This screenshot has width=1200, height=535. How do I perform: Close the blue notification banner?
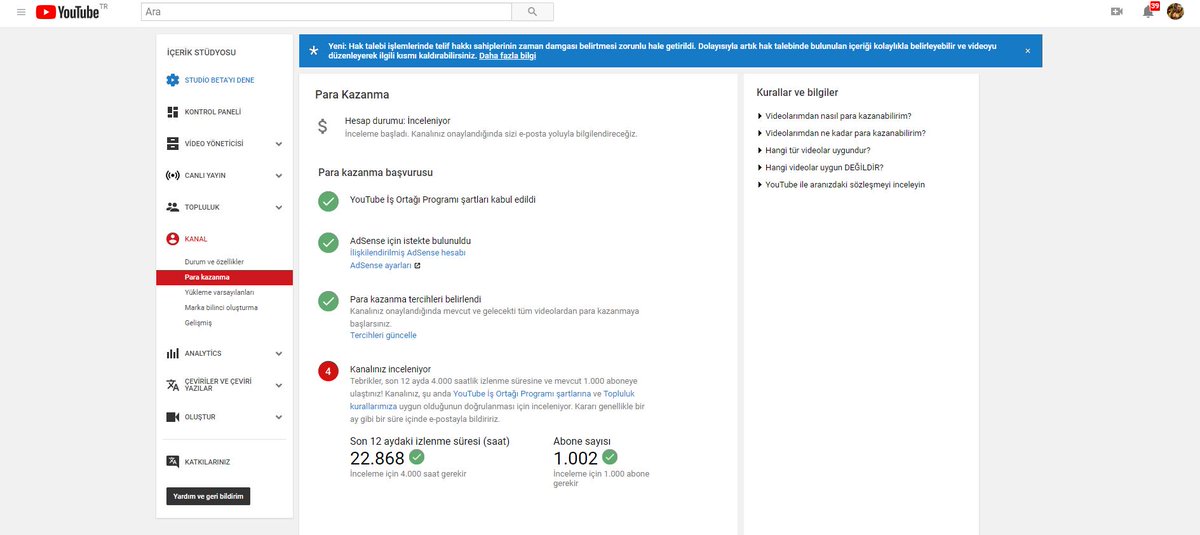coord(1027,50)
